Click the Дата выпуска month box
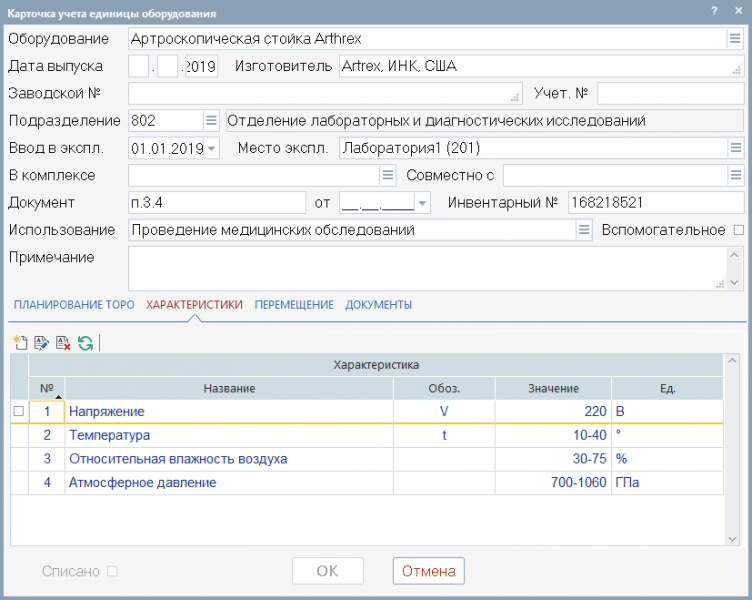Screen dimensions: 752x600 click(167, 66)
